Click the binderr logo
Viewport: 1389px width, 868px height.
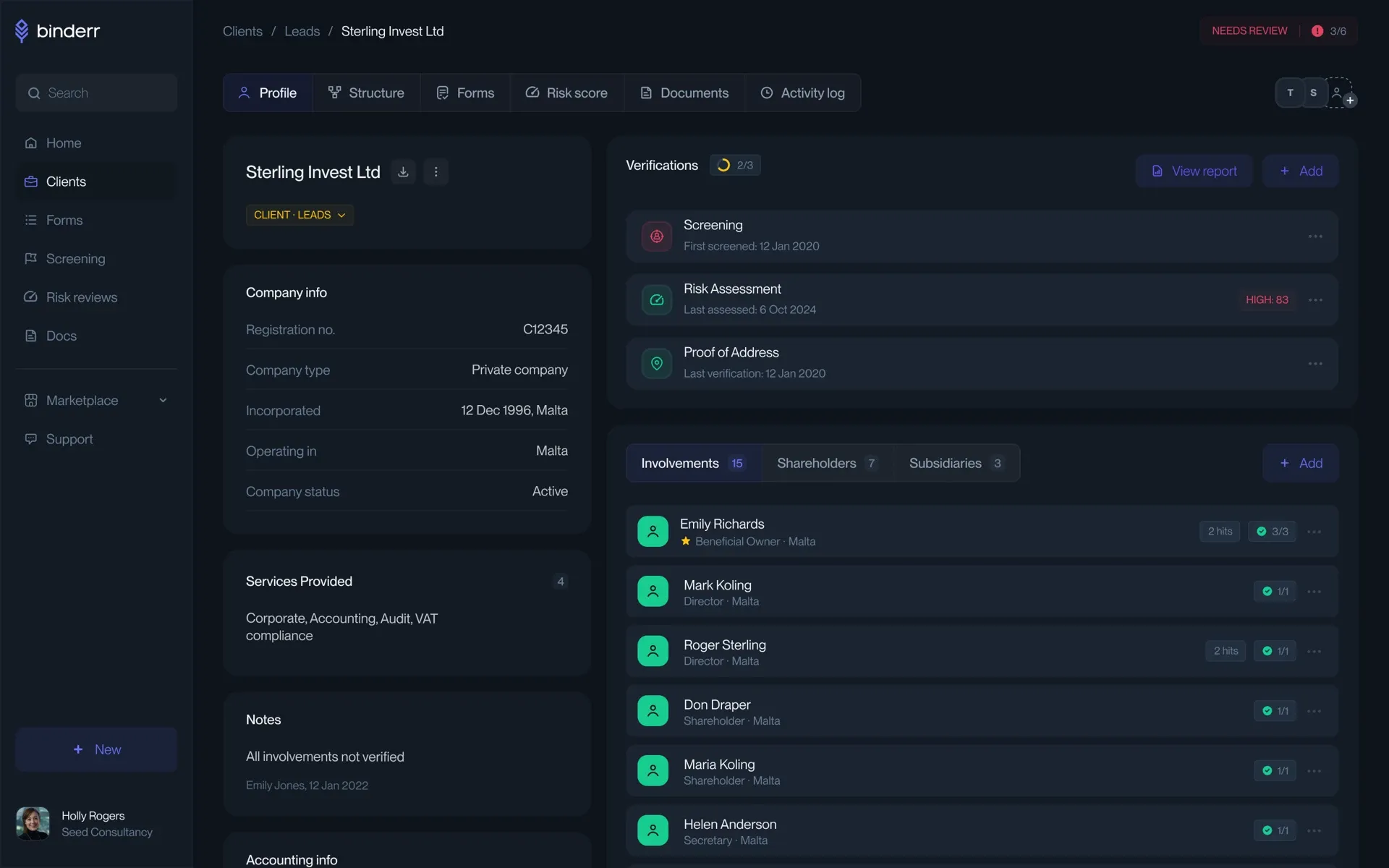57,30
